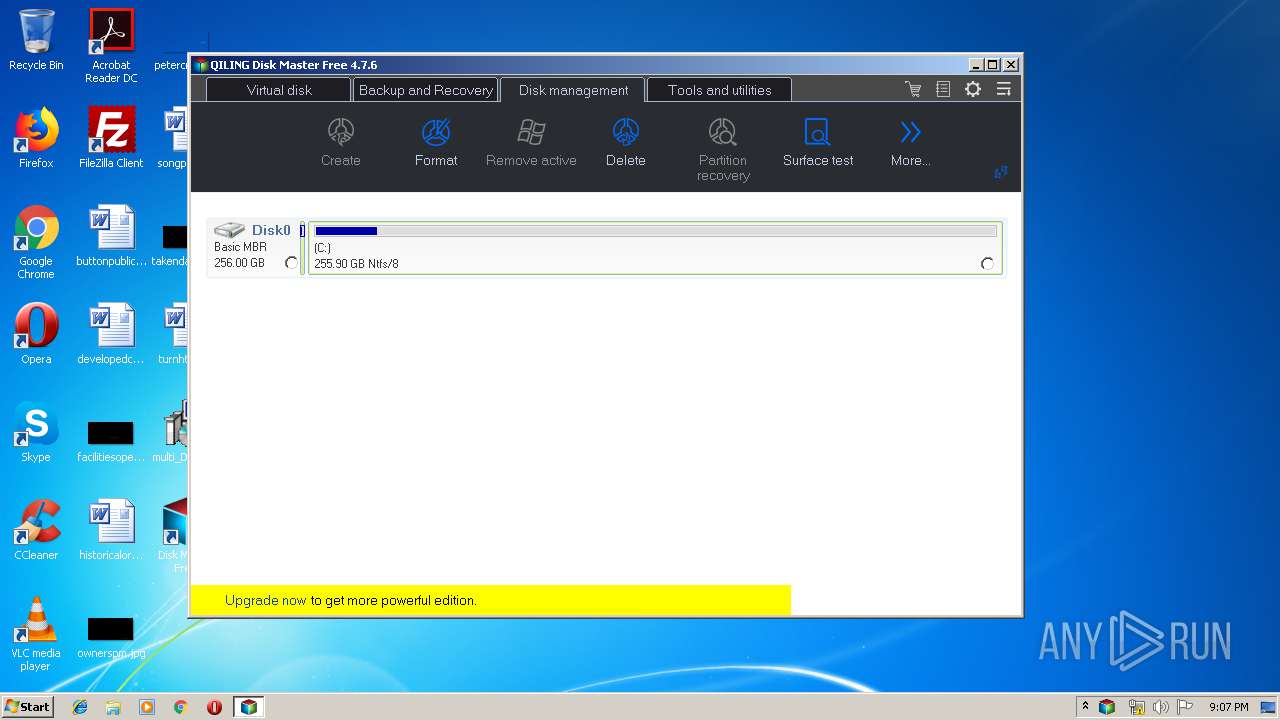The image size is (1280, 720).
Task: Minimize the QILING Disk Master window
Action: 975,64
